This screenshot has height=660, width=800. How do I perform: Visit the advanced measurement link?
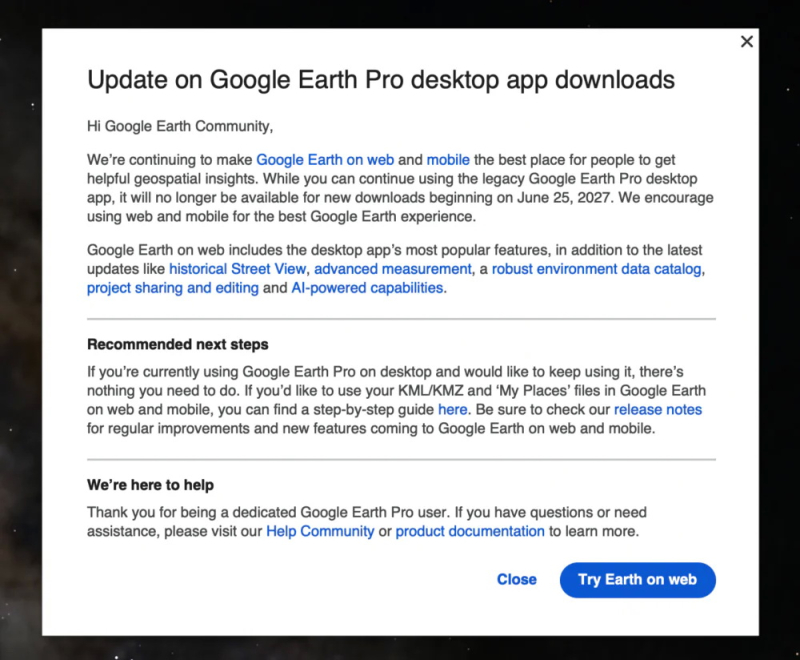[393, 269]
